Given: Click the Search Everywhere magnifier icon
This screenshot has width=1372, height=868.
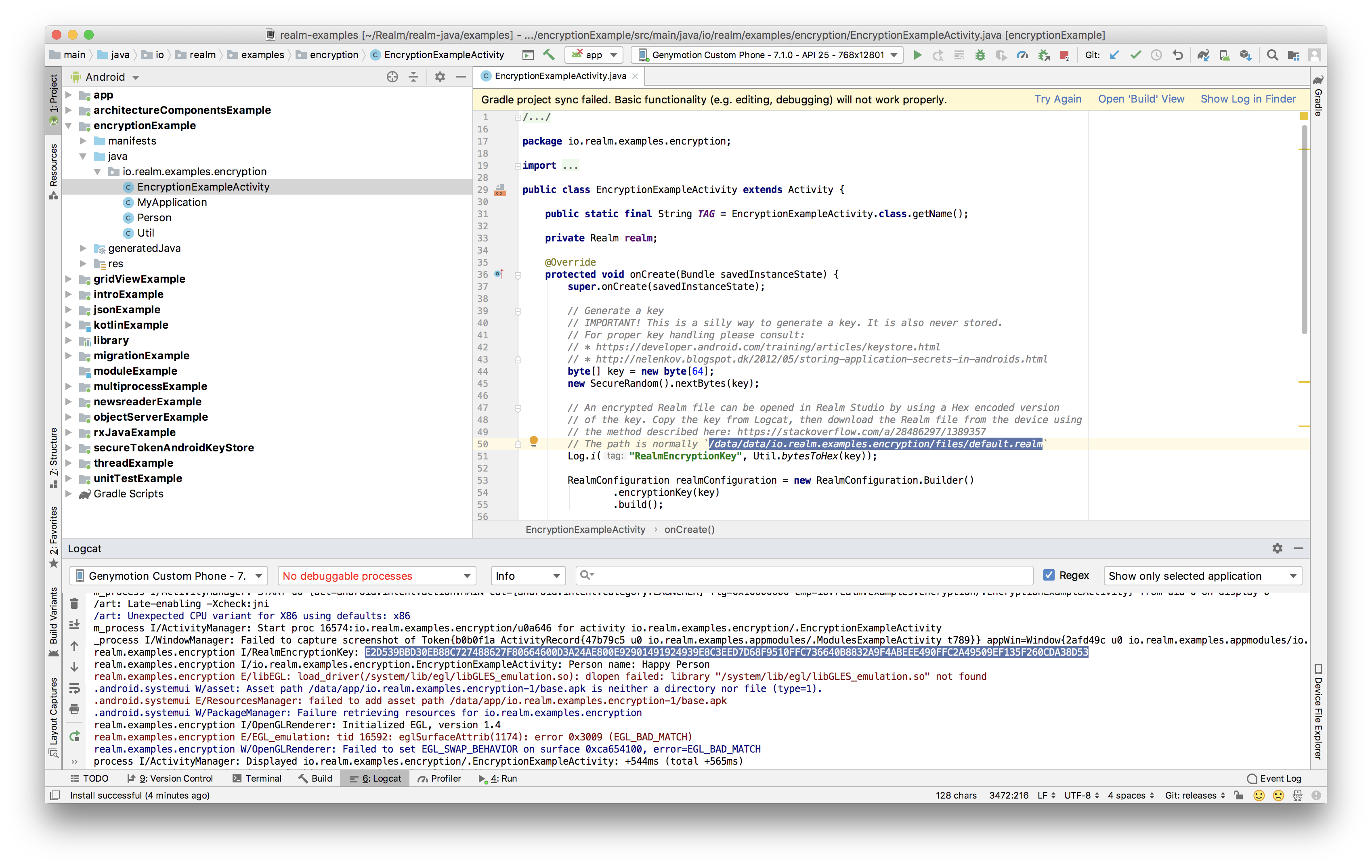Looking at the screenshot, I should (1272, 55).
